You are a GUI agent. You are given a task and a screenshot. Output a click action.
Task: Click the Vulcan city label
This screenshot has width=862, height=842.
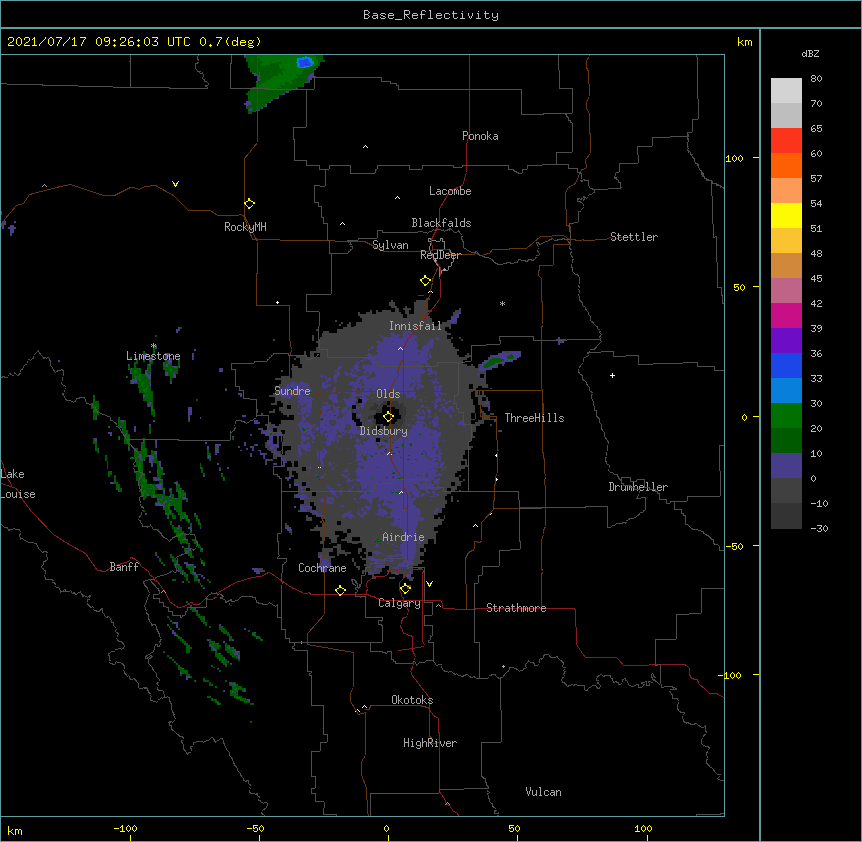[543, 792]
